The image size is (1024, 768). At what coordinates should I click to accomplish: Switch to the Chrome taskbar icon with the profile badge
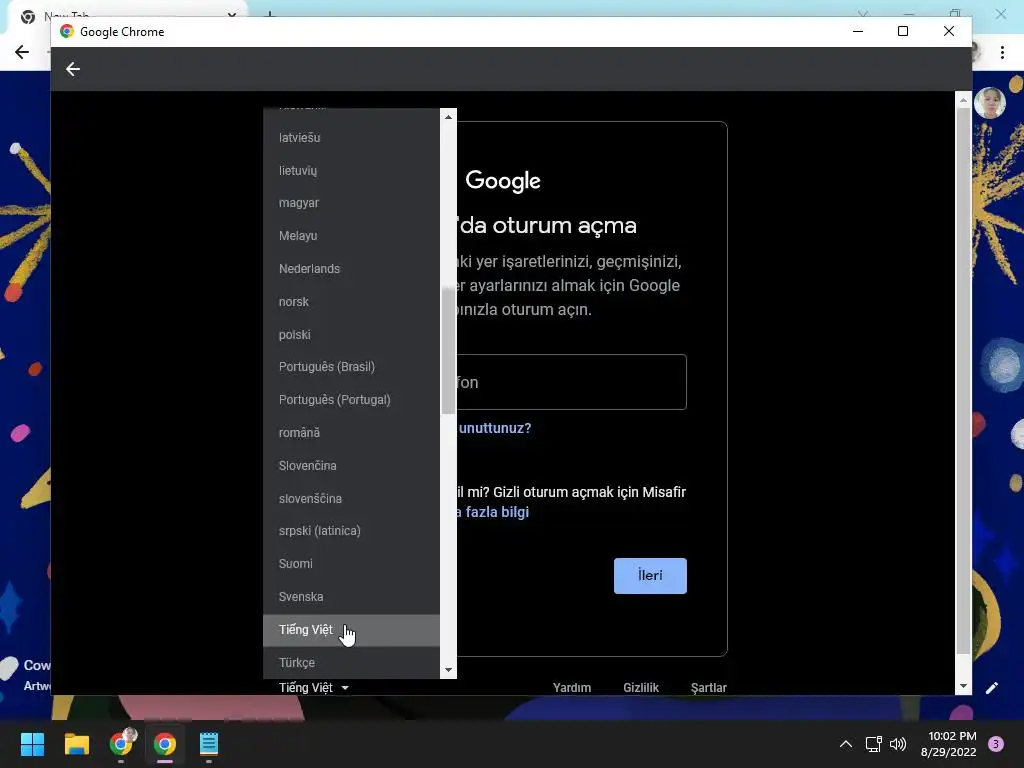click(121, 744)
